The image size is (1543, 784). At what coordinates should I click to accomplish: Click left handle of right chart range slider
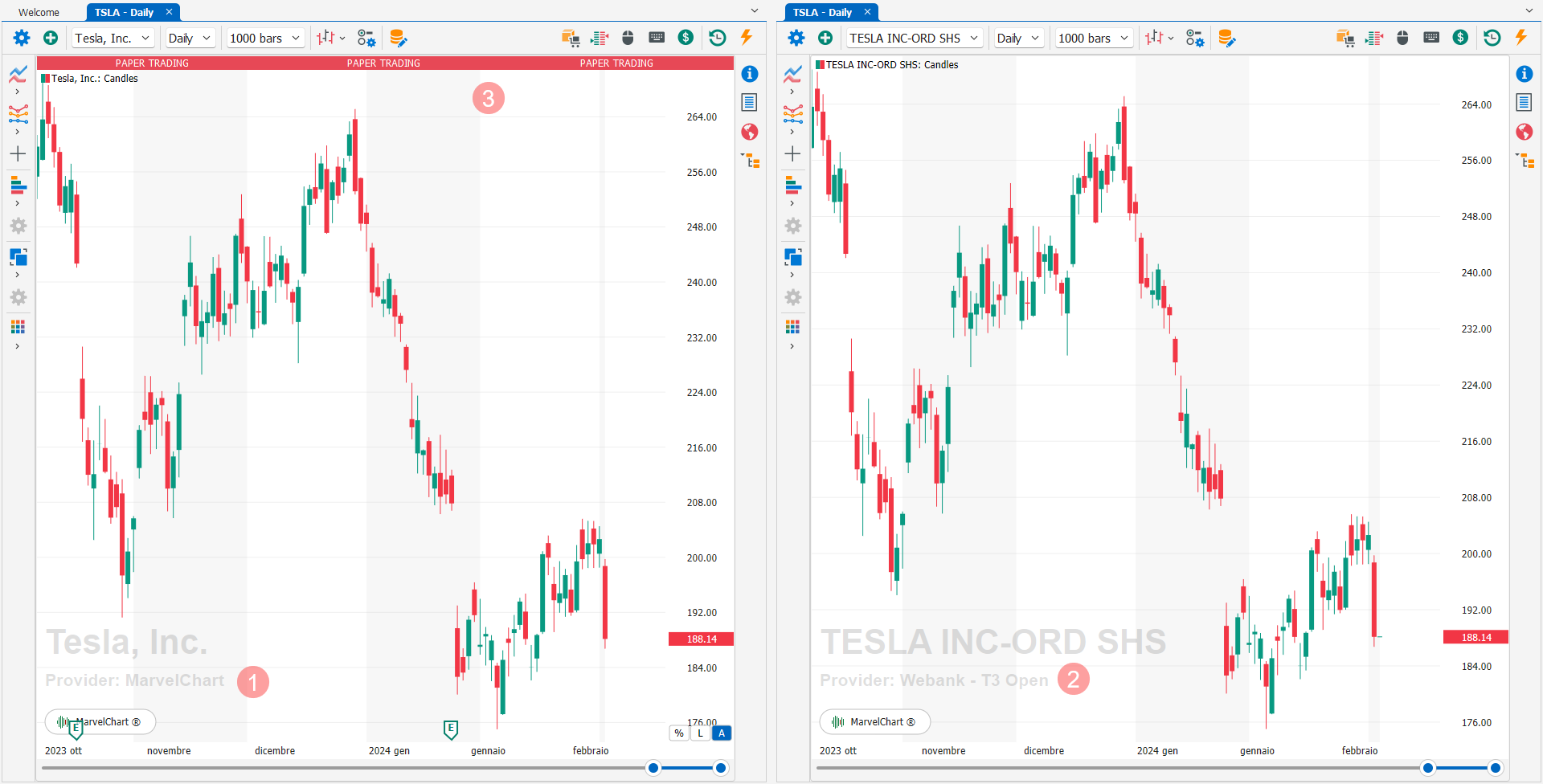pyautogui.click(x=1428, y=768)
